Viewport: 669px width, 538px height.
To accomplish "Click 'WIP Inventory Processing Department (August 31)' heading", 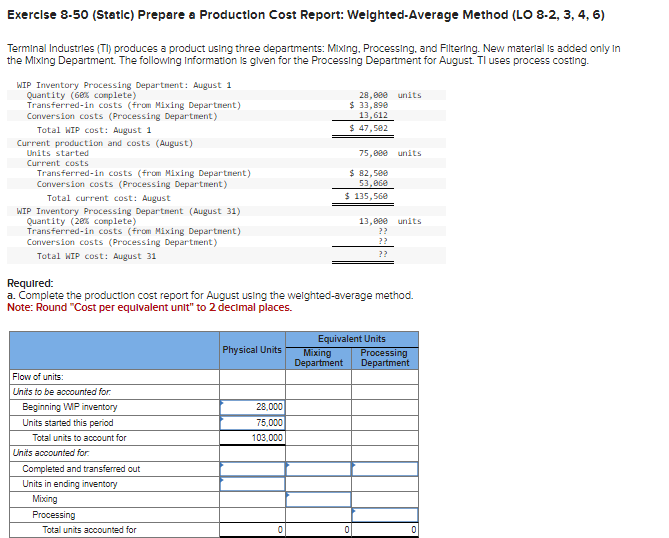I will [129, 211].
